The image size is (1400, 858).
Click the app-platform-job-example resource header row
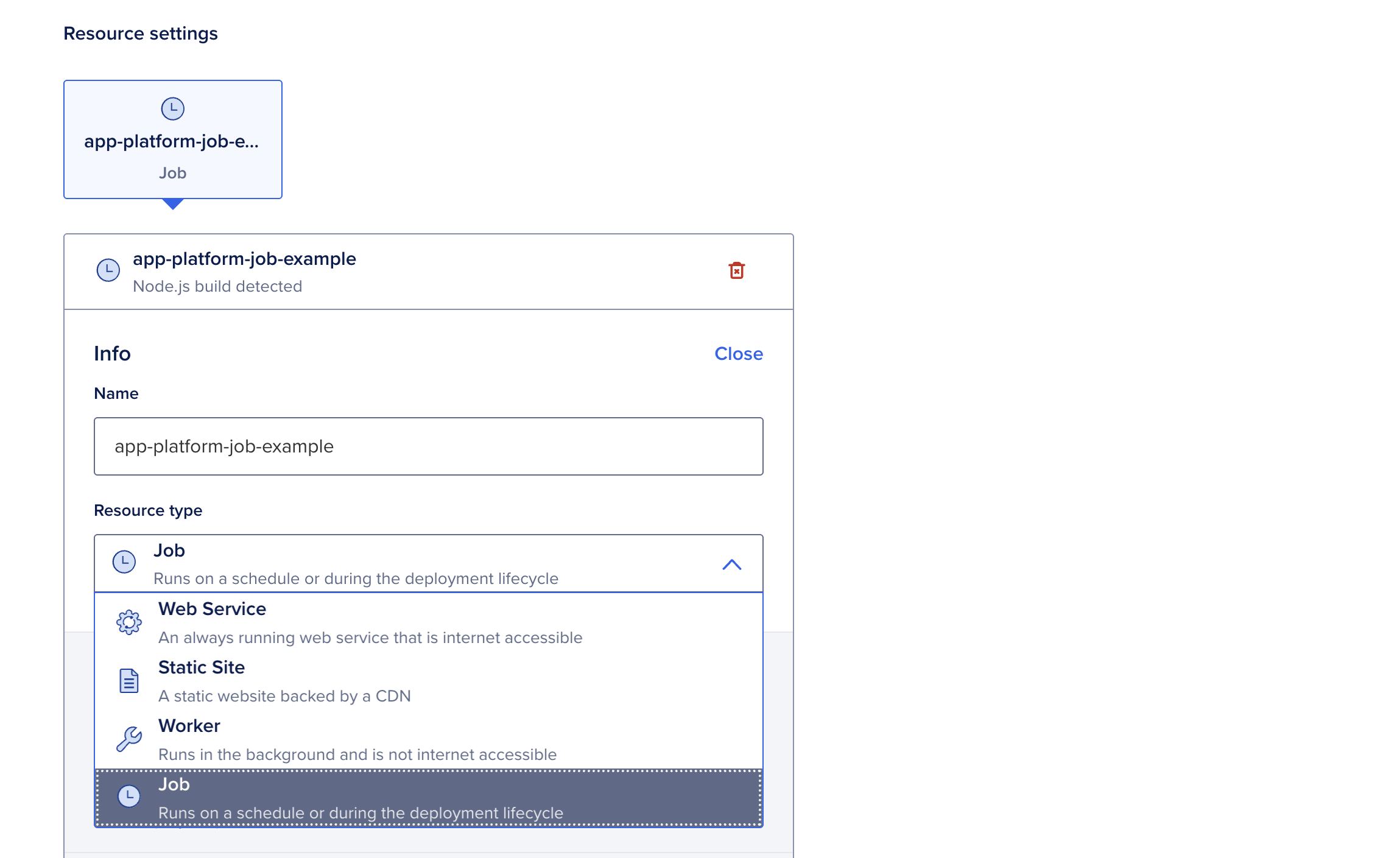click(x=365, y=270)
